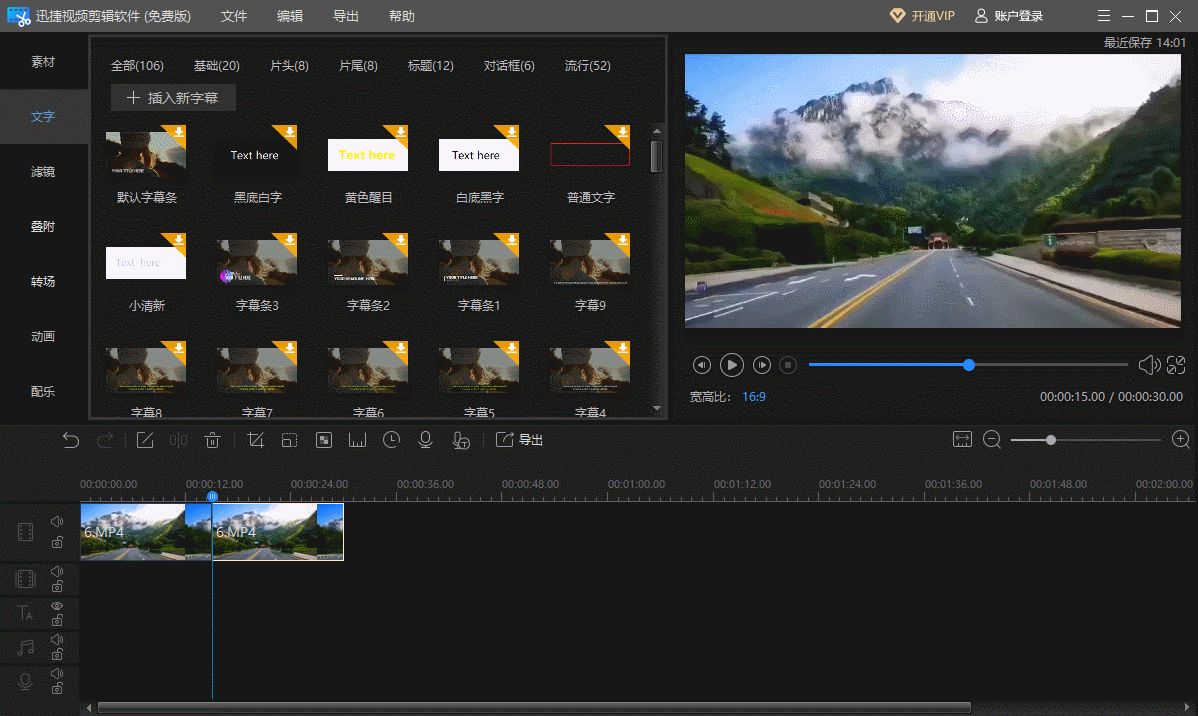Switch to the 基础(20) tab

click(x=216, y=66)
